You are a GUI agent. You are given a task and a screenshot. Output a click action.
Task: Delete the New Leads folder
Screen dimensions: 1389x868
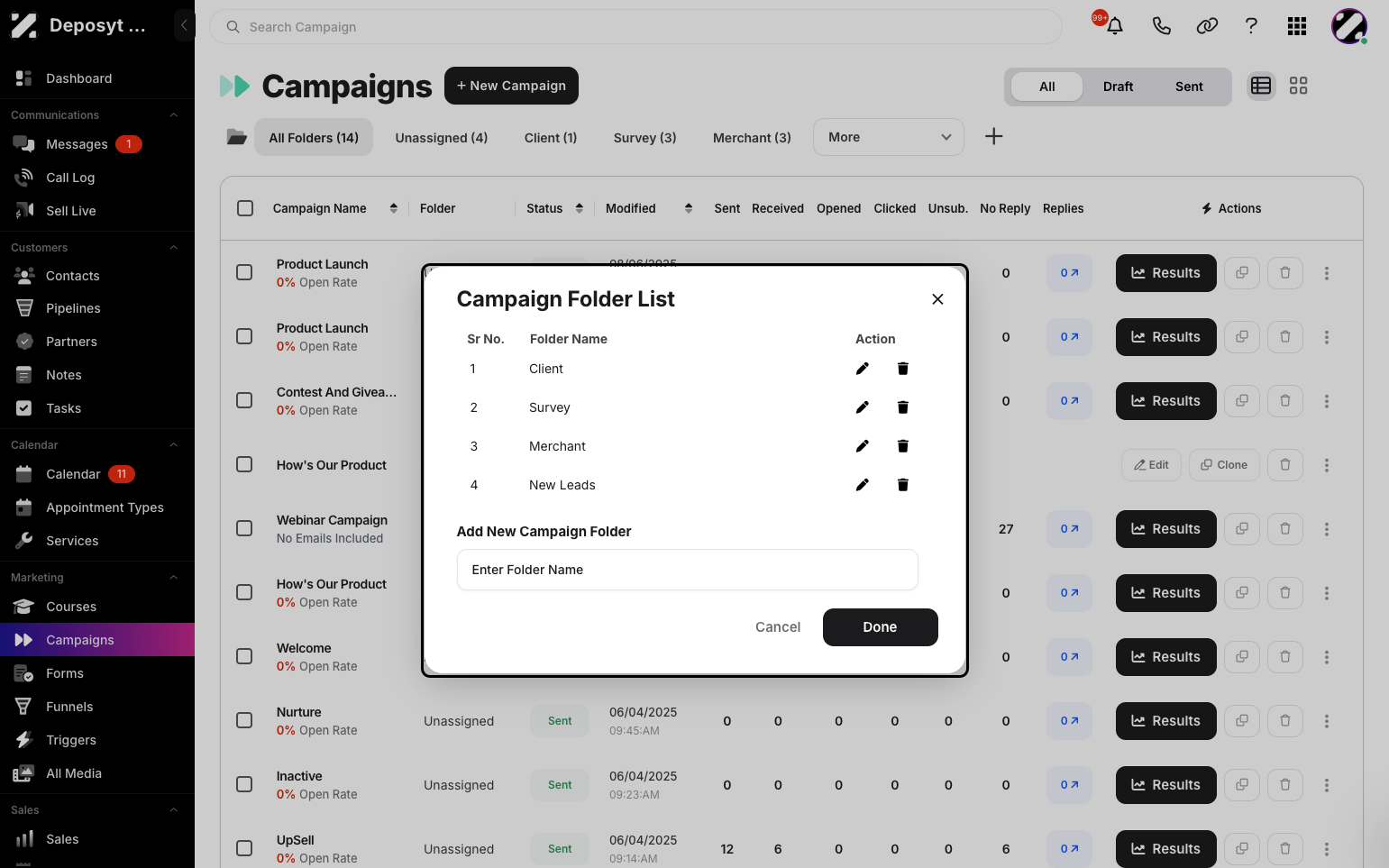902,485
